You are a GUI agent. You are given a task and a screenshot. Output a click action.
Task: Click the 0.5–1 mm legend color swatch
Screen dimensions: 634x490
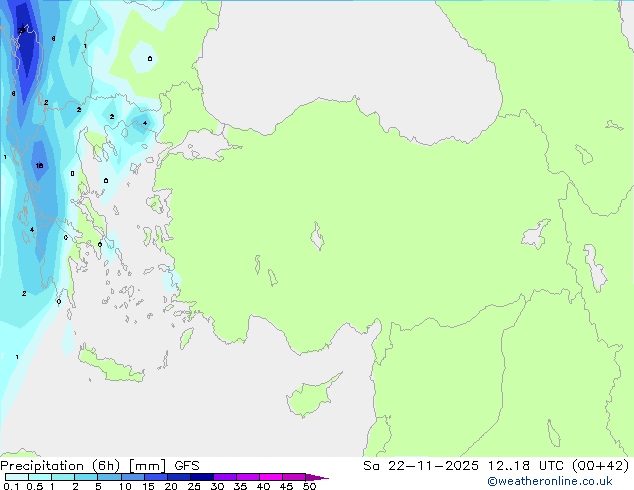click(x=40, y=477)
